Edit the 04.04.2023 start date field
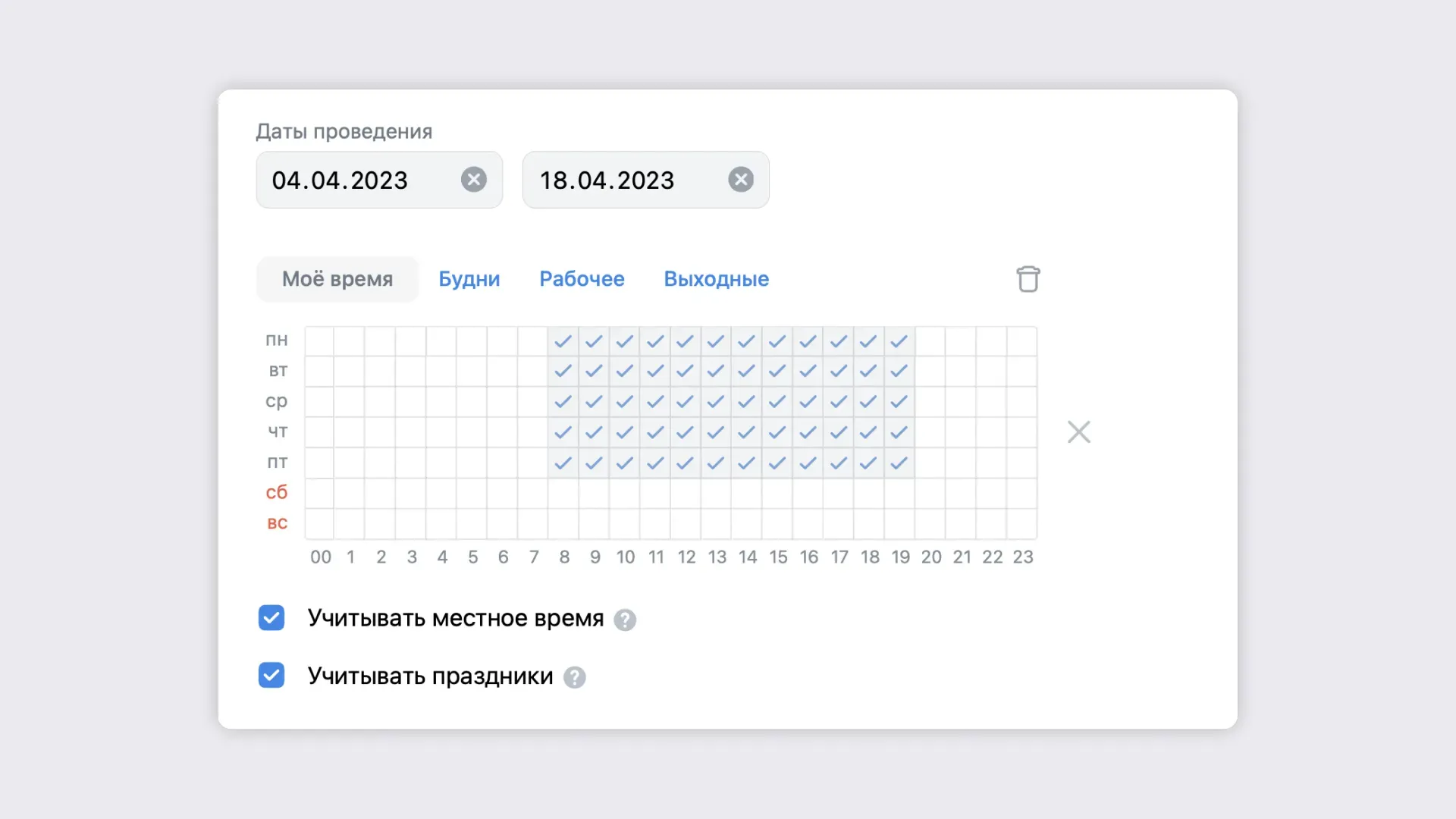 click(379, 180)
